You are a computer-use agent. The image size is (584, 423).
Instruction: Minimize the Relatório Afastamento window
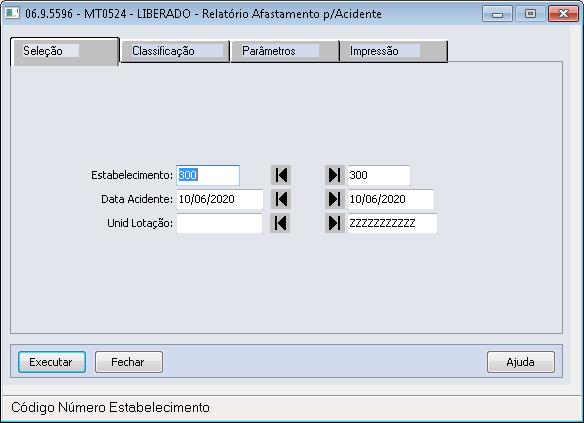pos(497,14)
